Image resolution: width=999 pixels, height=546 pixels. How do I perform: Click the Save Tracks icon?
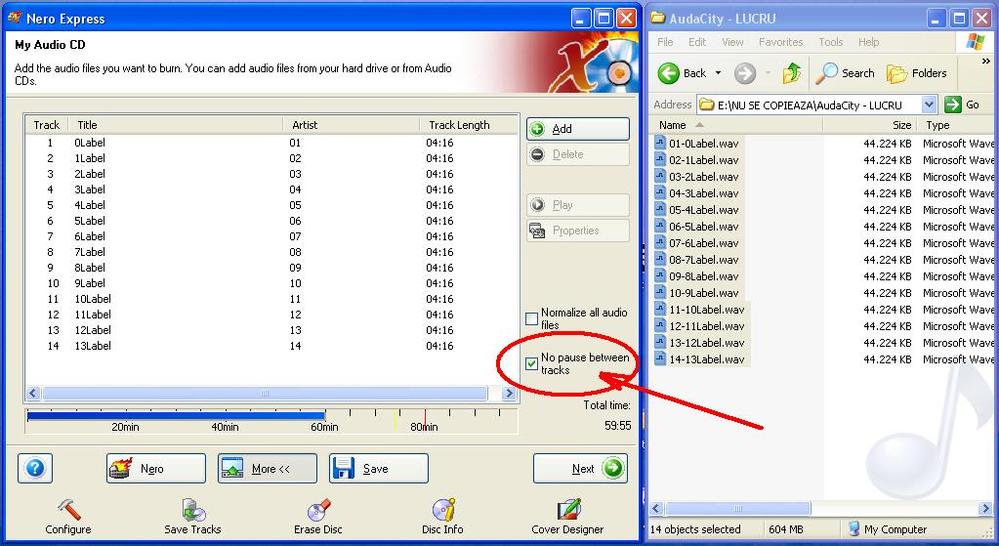pyautogui.click(x=192, y=516)
